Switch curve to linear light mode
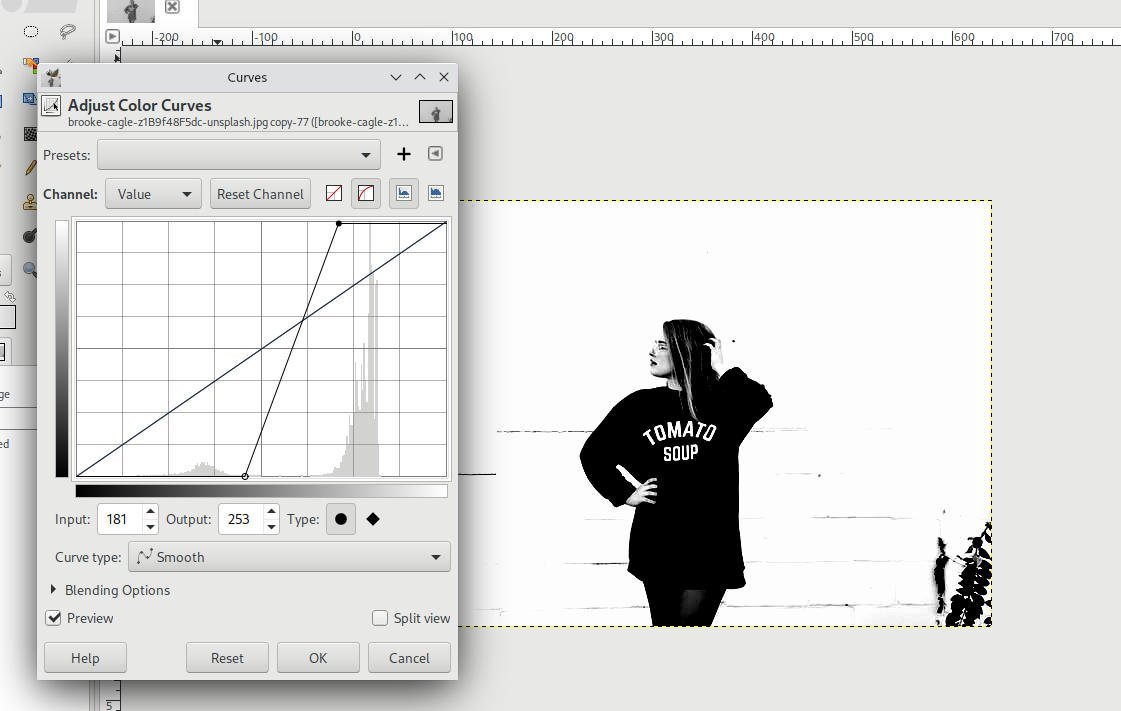This screenshot has width=1121, height=711. pyautogui.click(x=334, y=194)
